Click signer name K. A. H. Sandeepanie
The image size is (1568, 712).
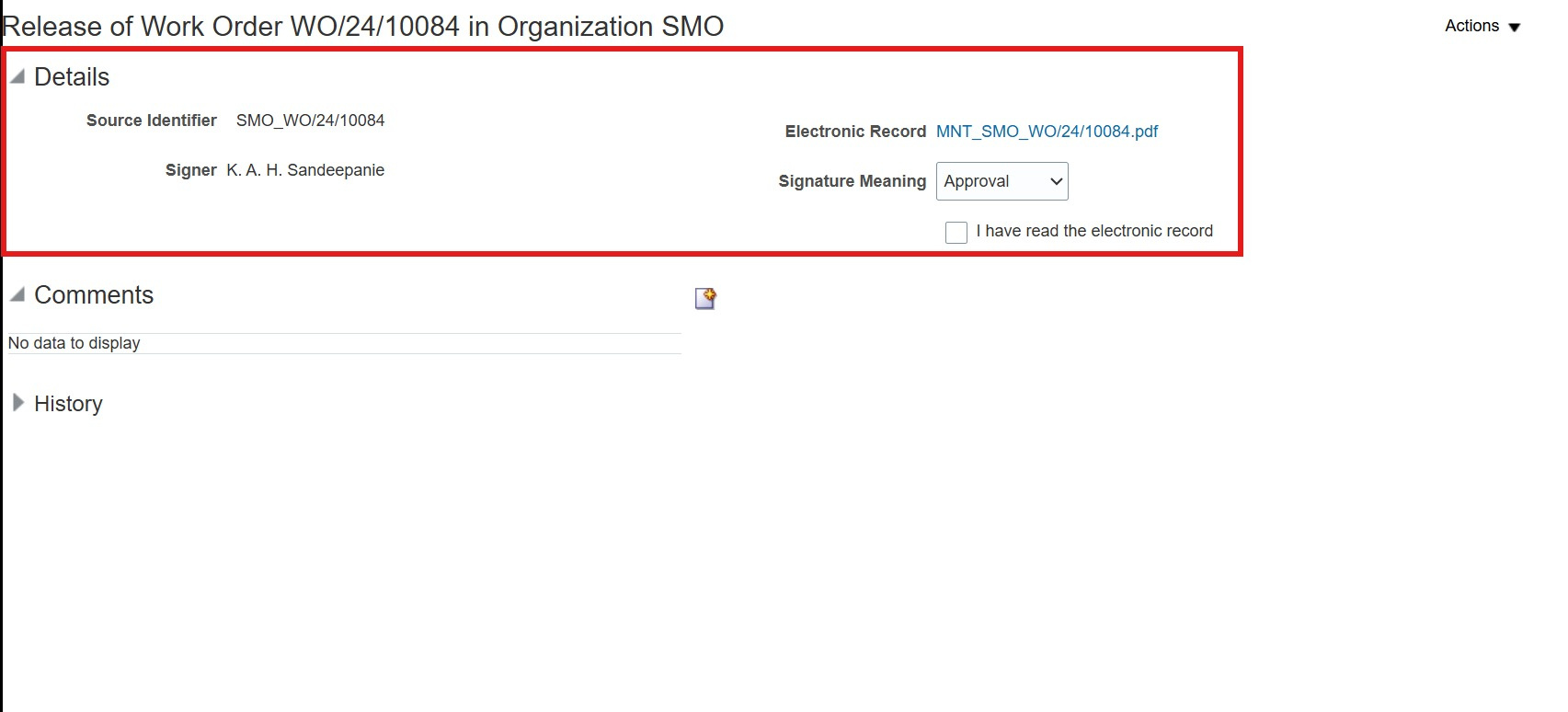[x=305, y=170]
